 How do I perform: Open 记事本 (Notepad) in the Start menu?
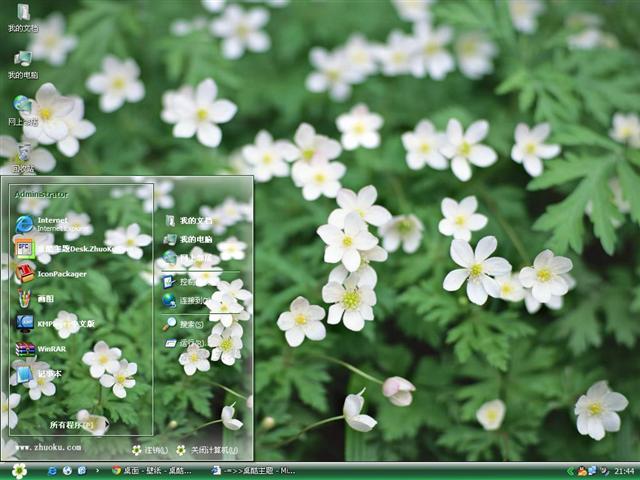(x=39, y=374)
